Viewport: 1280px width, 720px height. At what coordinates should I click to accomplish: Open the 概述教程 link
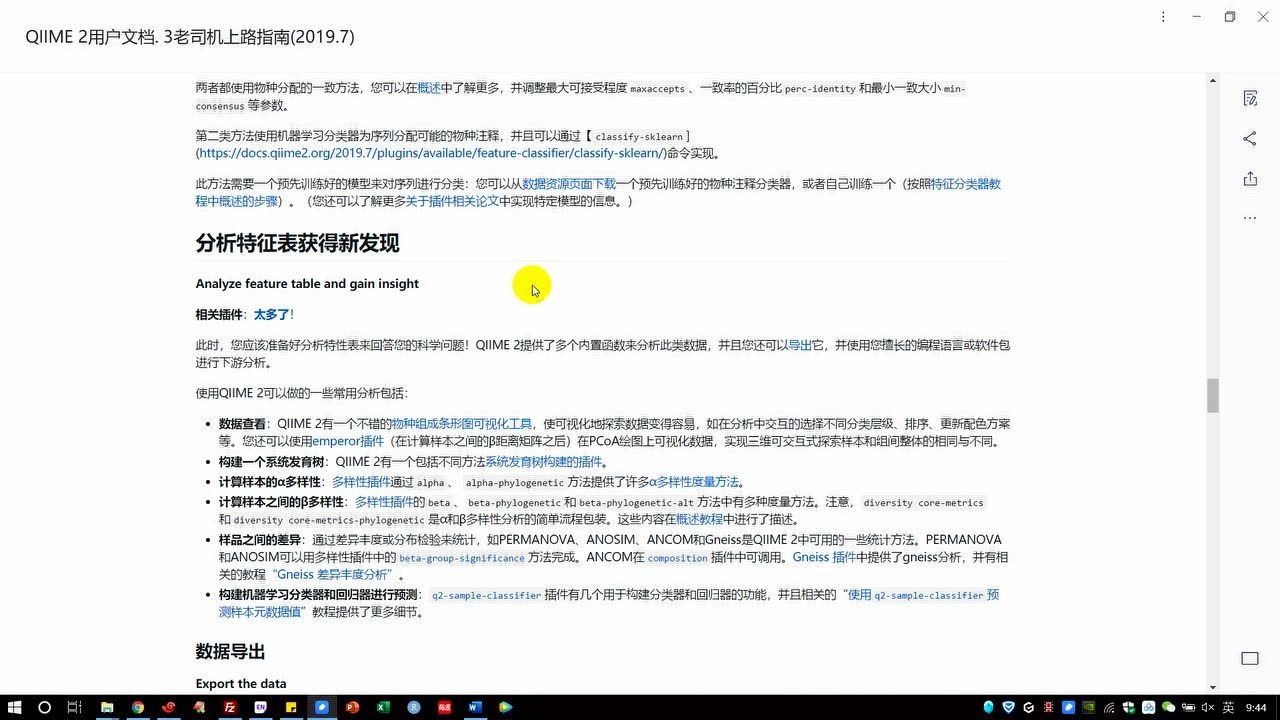(x=699, y=519)
